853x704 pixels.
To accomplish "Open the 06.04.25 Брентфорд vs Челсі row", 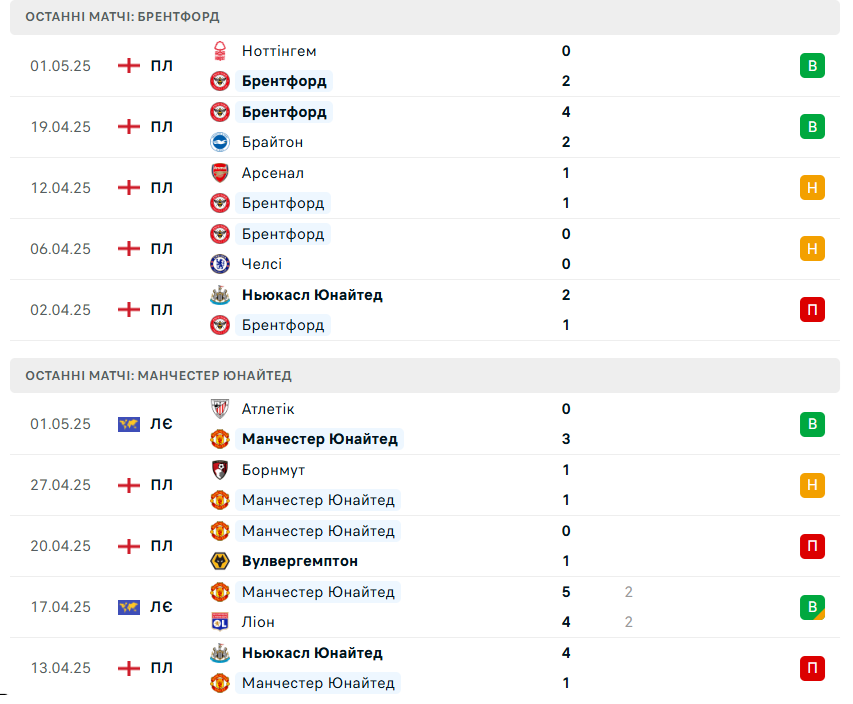I will [425, 249].
